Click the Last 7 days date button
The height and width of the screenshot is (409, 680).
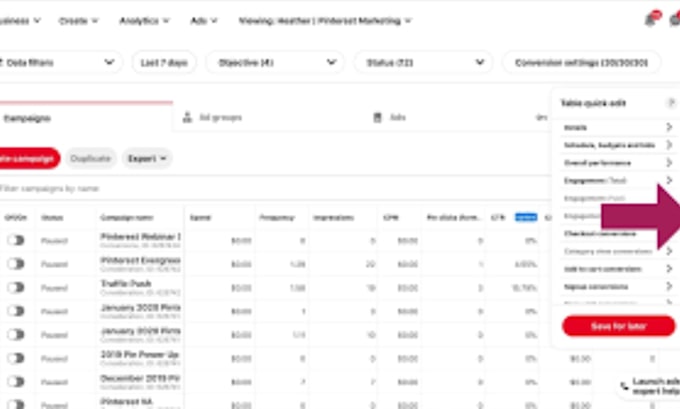coord(164,62)
